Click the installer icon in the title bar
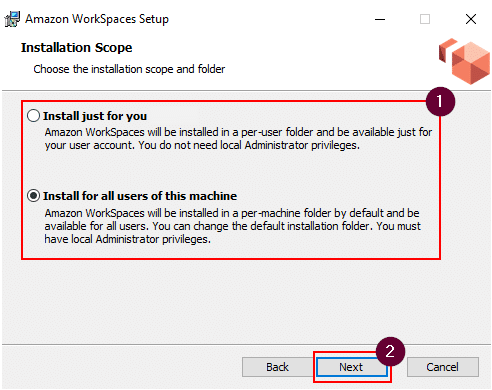Image resolution: width=492 pixels, height=390 pixels. point(12,19)
